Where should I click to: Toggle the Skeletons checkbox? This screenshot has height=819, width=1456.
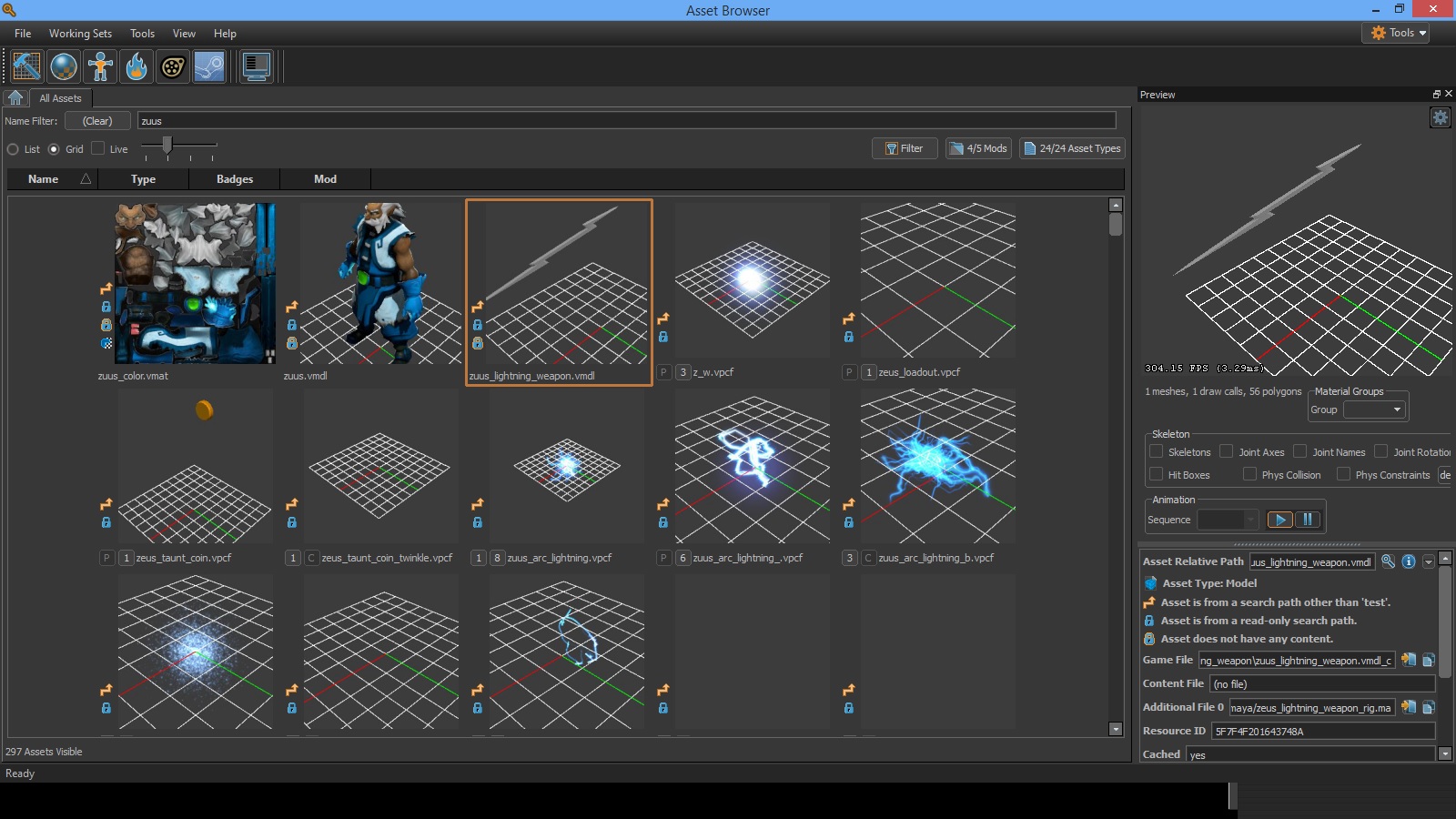pos(1156,451)
